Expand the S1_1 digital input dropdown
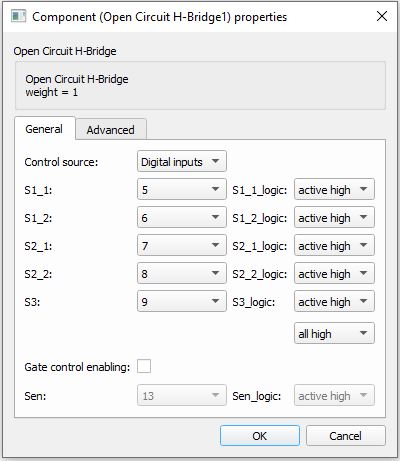 182,189
